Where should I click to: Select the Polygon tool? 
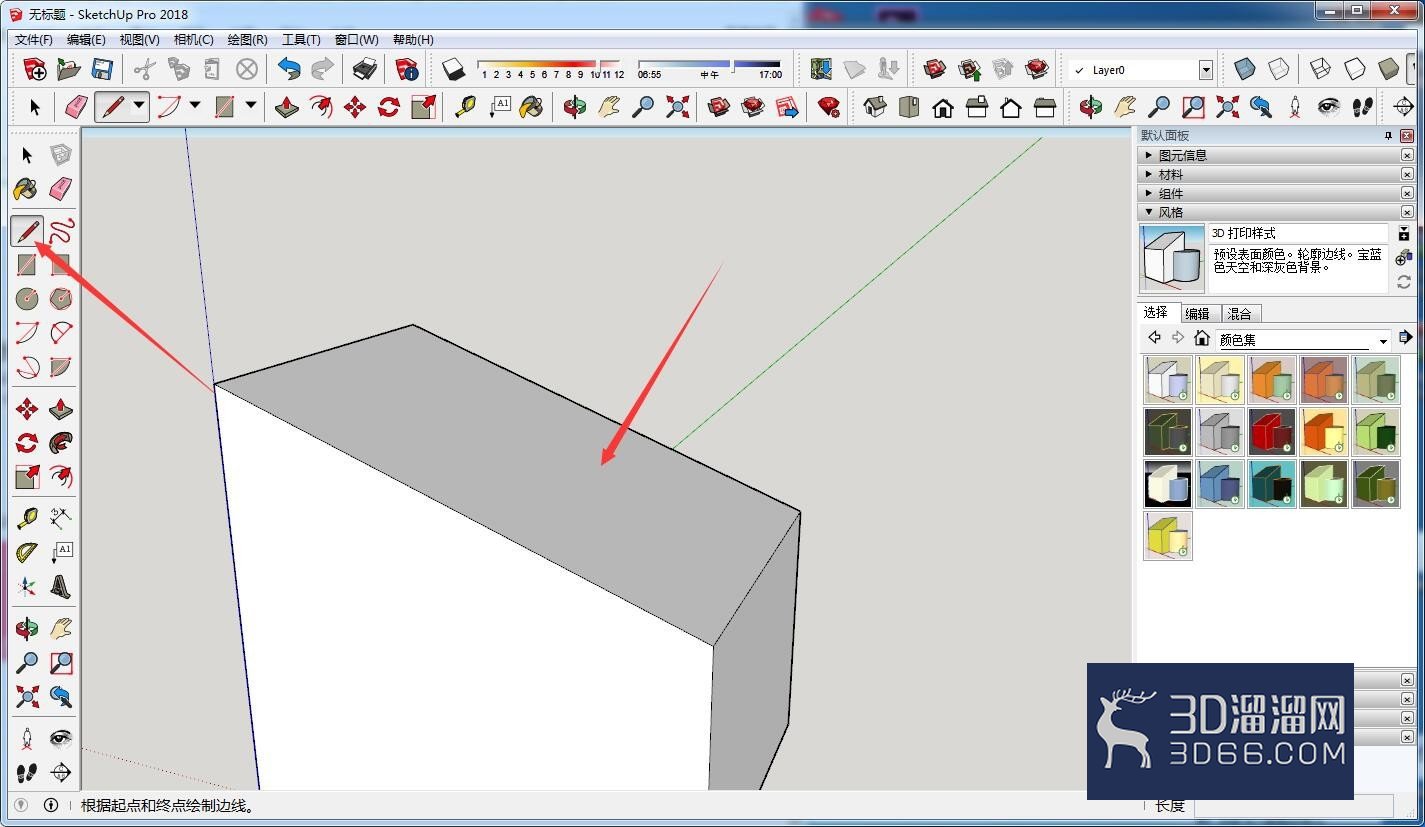pyautogui.click(x=61, y=298)
